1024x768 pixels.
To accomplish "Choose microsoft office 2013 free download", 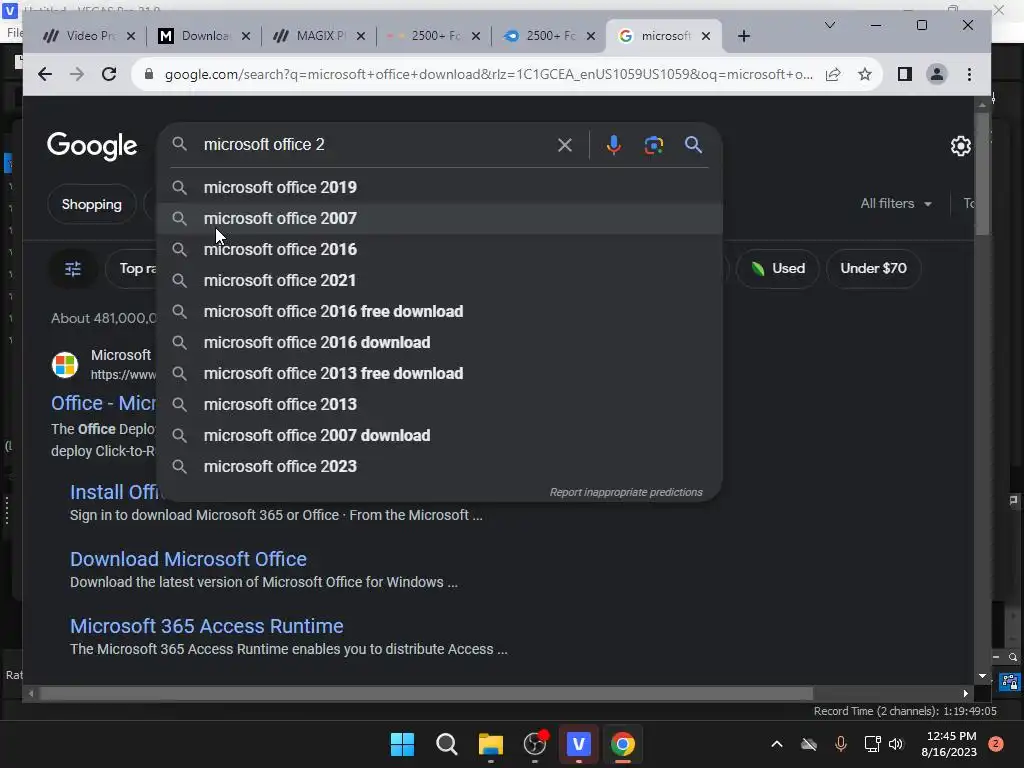I will pos(440,374).
